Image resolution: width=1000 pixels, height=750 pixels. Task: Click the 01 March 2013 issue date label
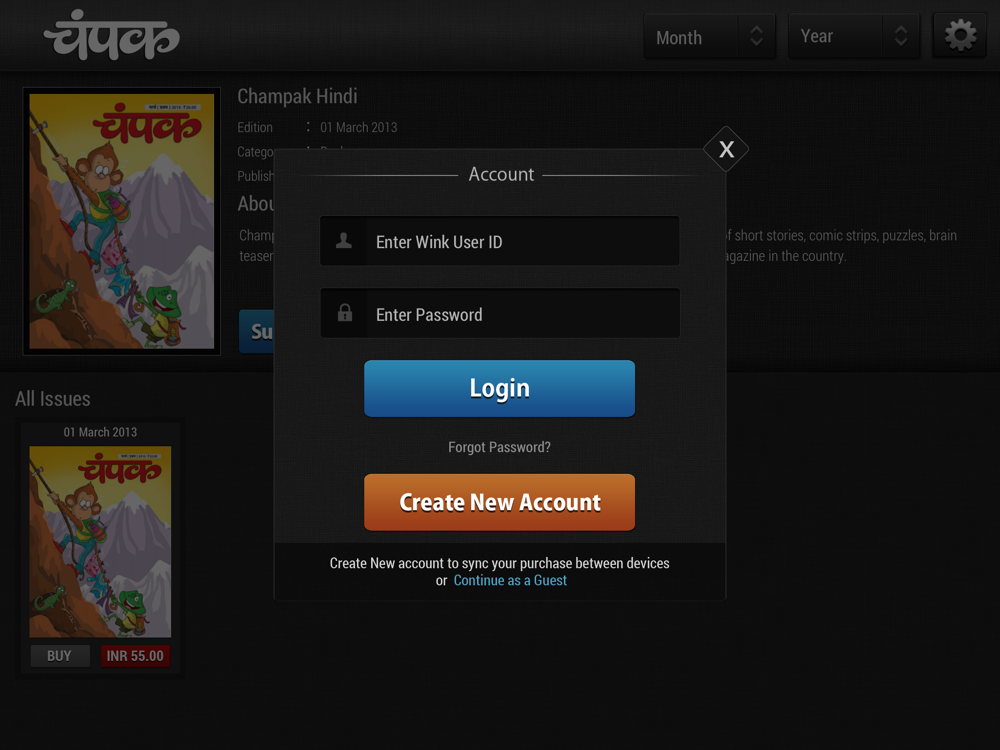100,432
